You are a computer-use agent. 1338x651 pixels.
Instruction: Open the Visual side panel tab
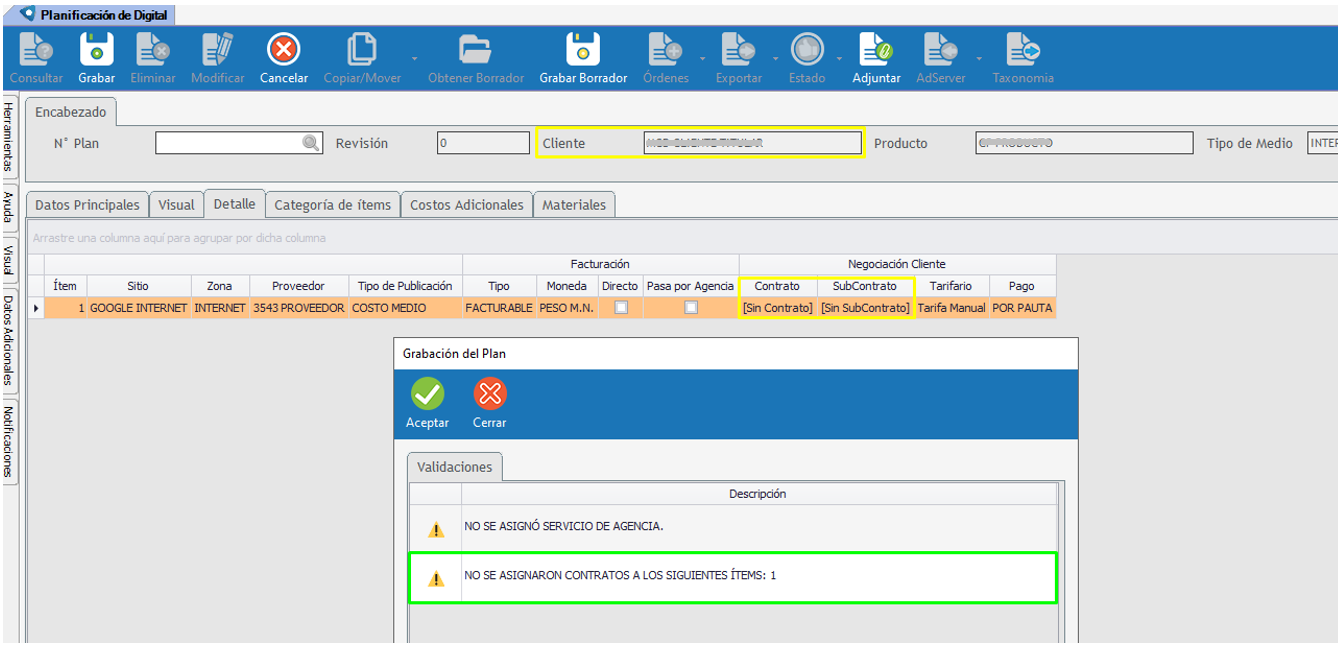[9, 259]
